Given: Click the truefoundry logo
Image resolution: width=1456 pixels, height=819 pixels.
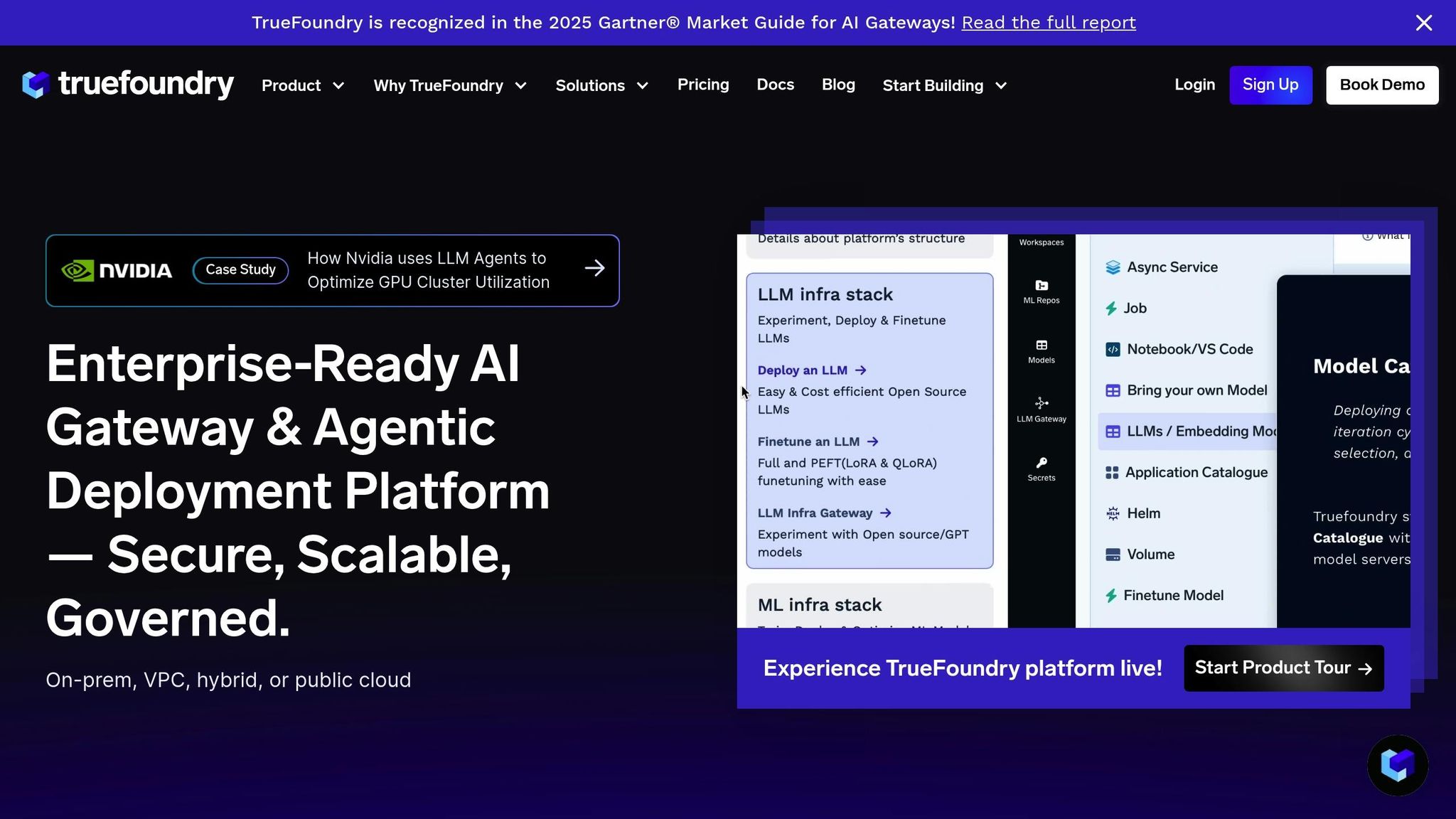Looking at the screenshot, I should [x=128, y=85].
